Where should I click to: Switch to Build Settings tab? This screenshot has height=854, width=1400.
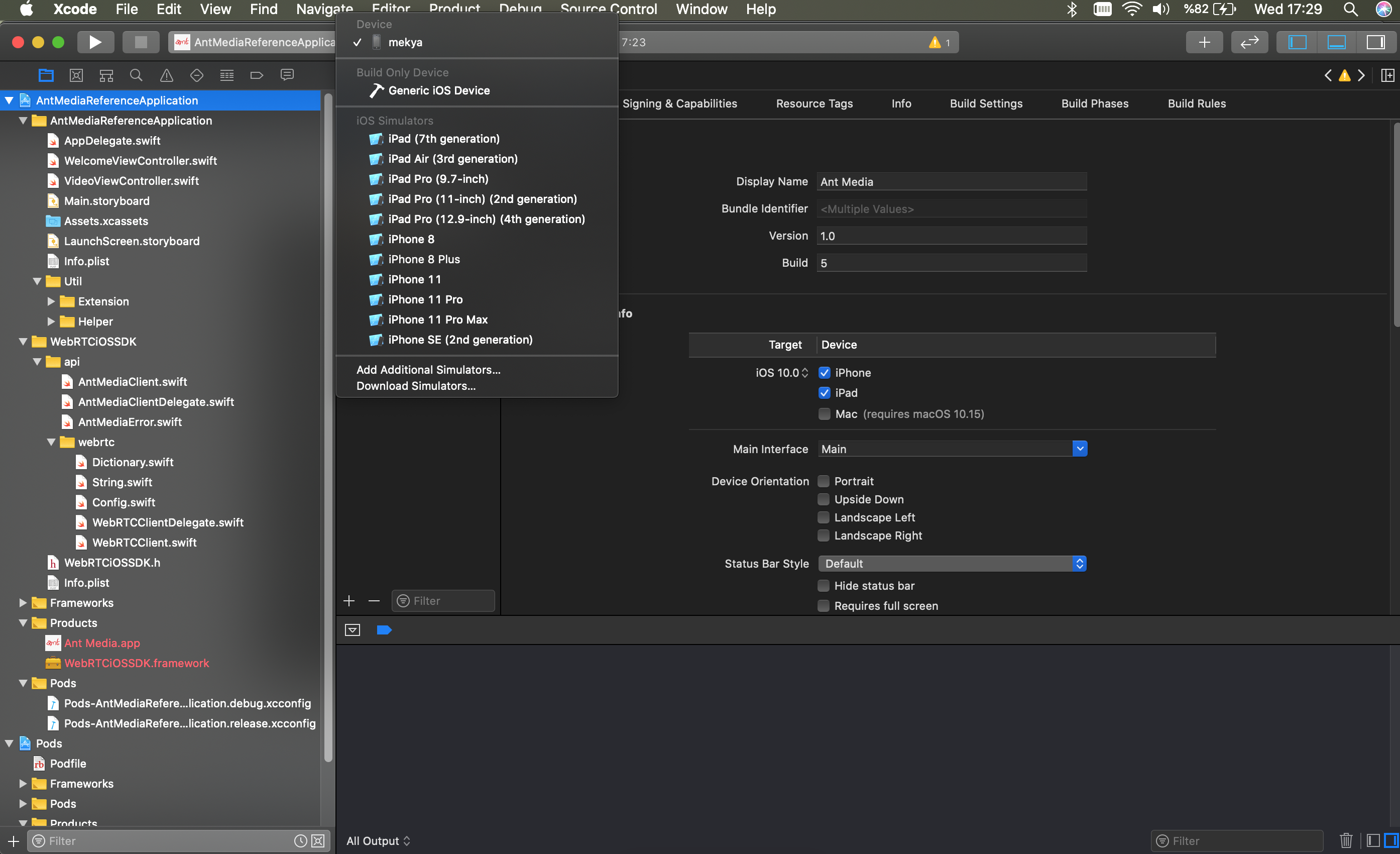point(986,103)
